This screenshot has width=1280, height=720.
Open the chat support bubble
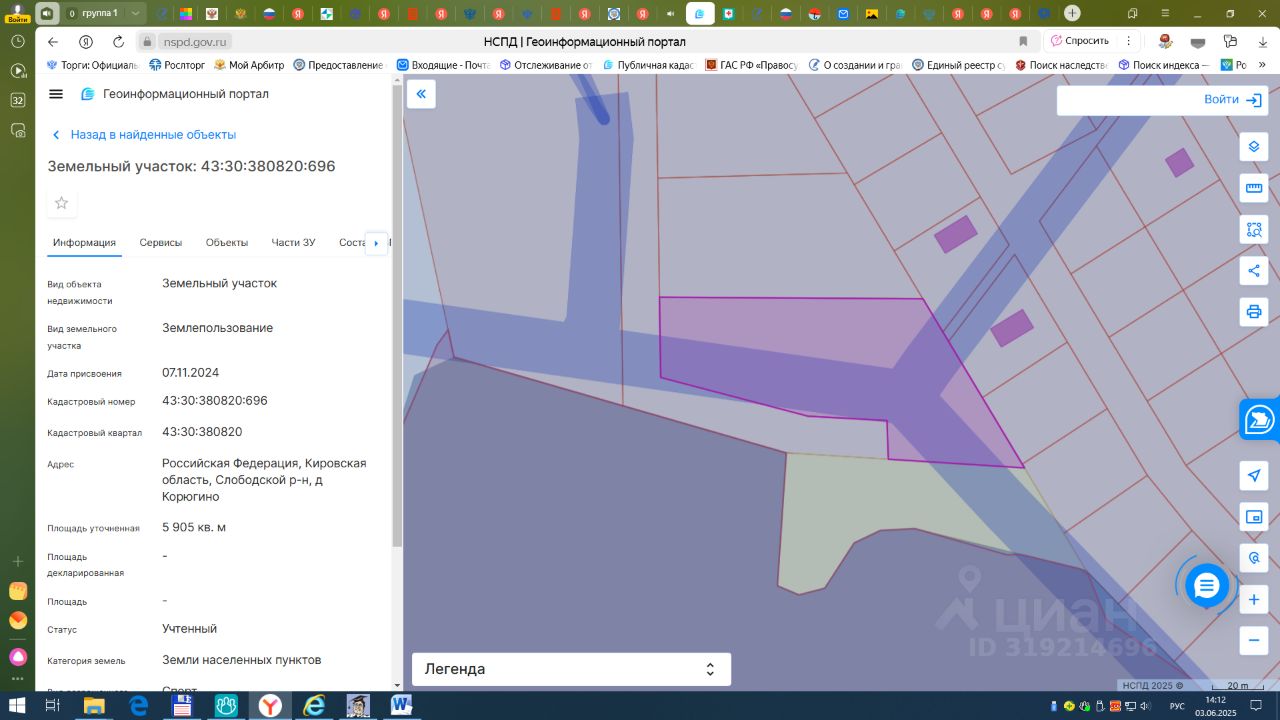[x=1207, y=585]
